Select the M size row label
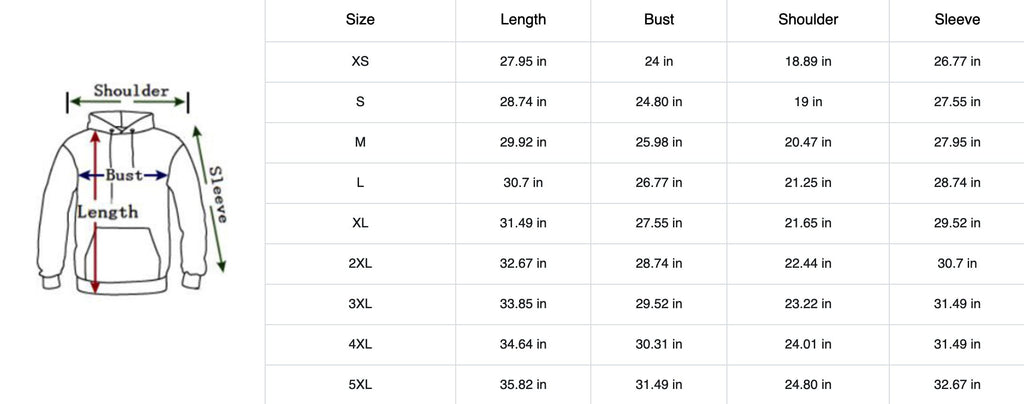Viewport: 1024px width, 404px height. (360, 142)
